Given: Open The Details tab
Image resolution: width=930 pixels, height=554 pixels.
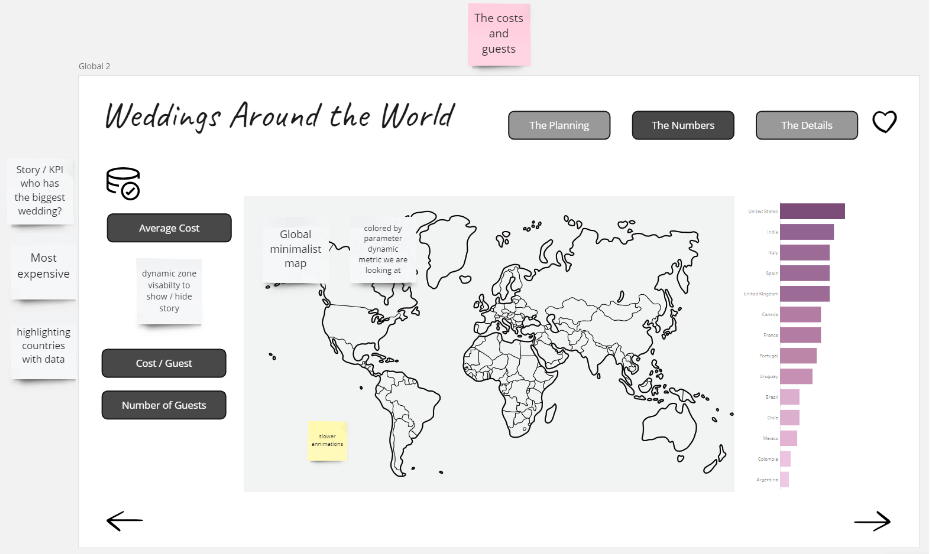Looking at the screenshot, I should tap(806, 125).
